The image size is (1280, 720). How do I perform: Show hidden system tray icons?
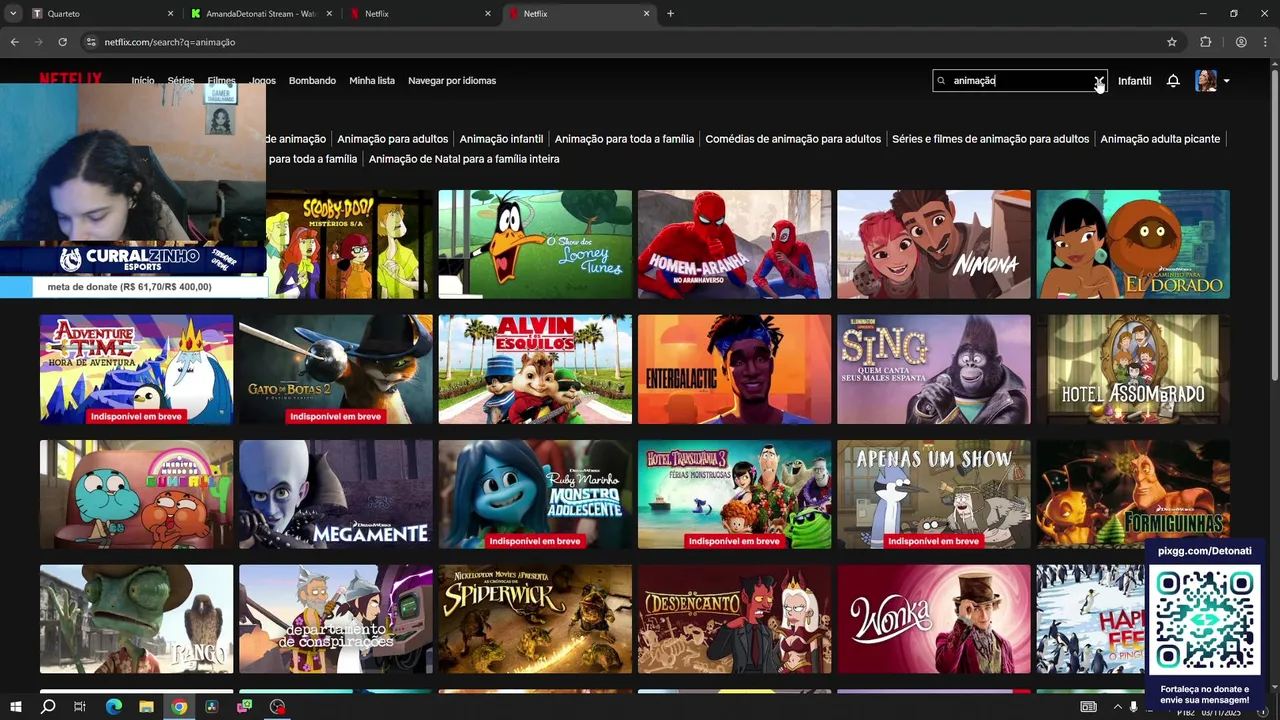click(x=1118, y=707)
